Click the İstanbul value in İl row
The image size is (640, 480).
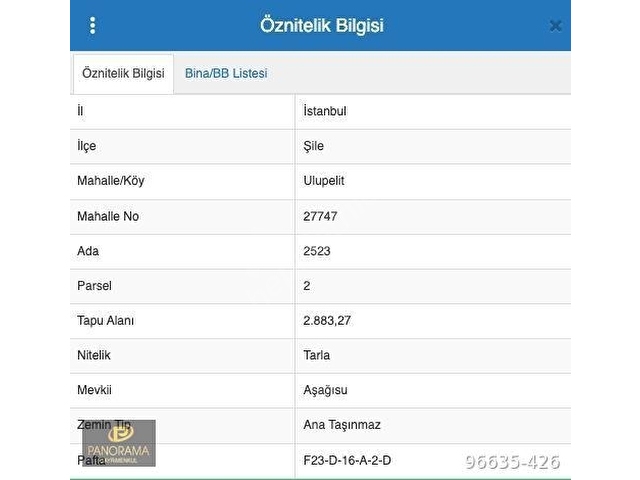[324, 111]
